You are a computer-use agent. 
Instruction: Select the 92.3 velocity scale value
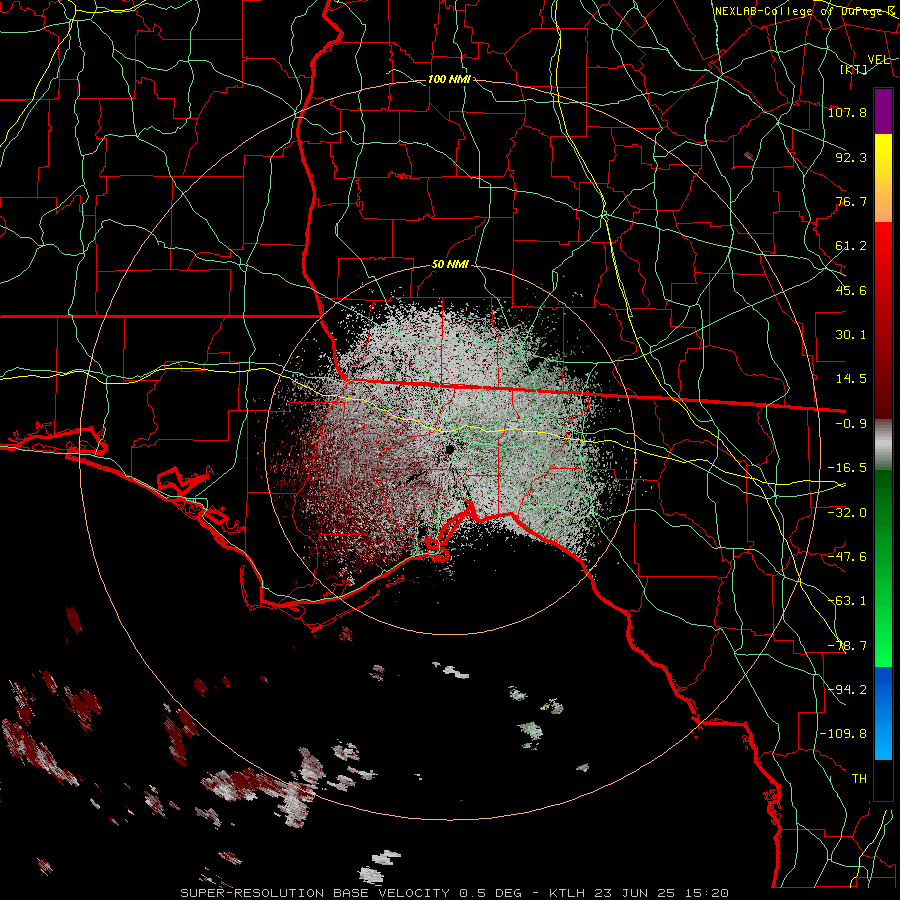point(851,157)
